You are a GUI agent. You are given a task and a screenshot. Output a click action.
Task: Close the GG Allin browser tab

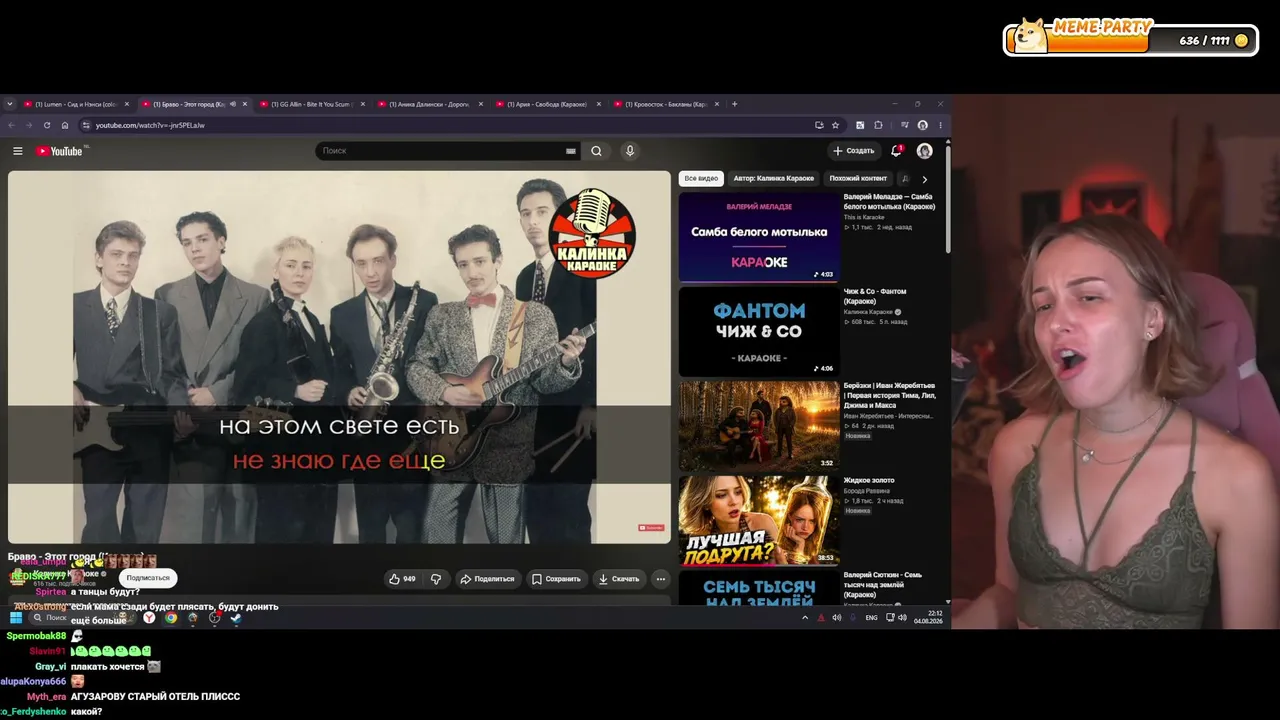[x=363, y=104]
